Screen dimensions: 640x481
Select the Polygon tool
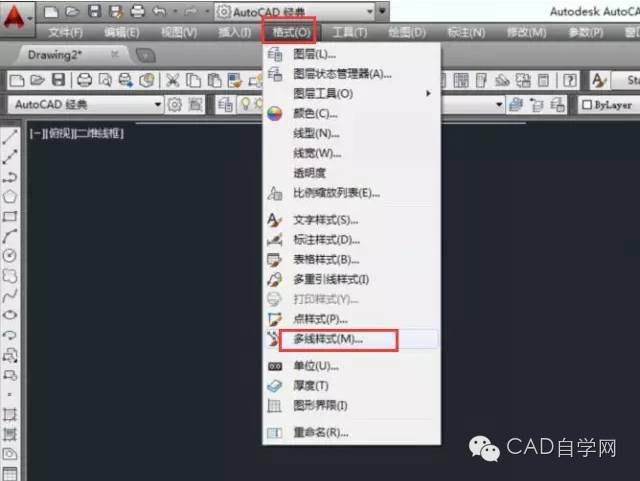tap(10, 196)
